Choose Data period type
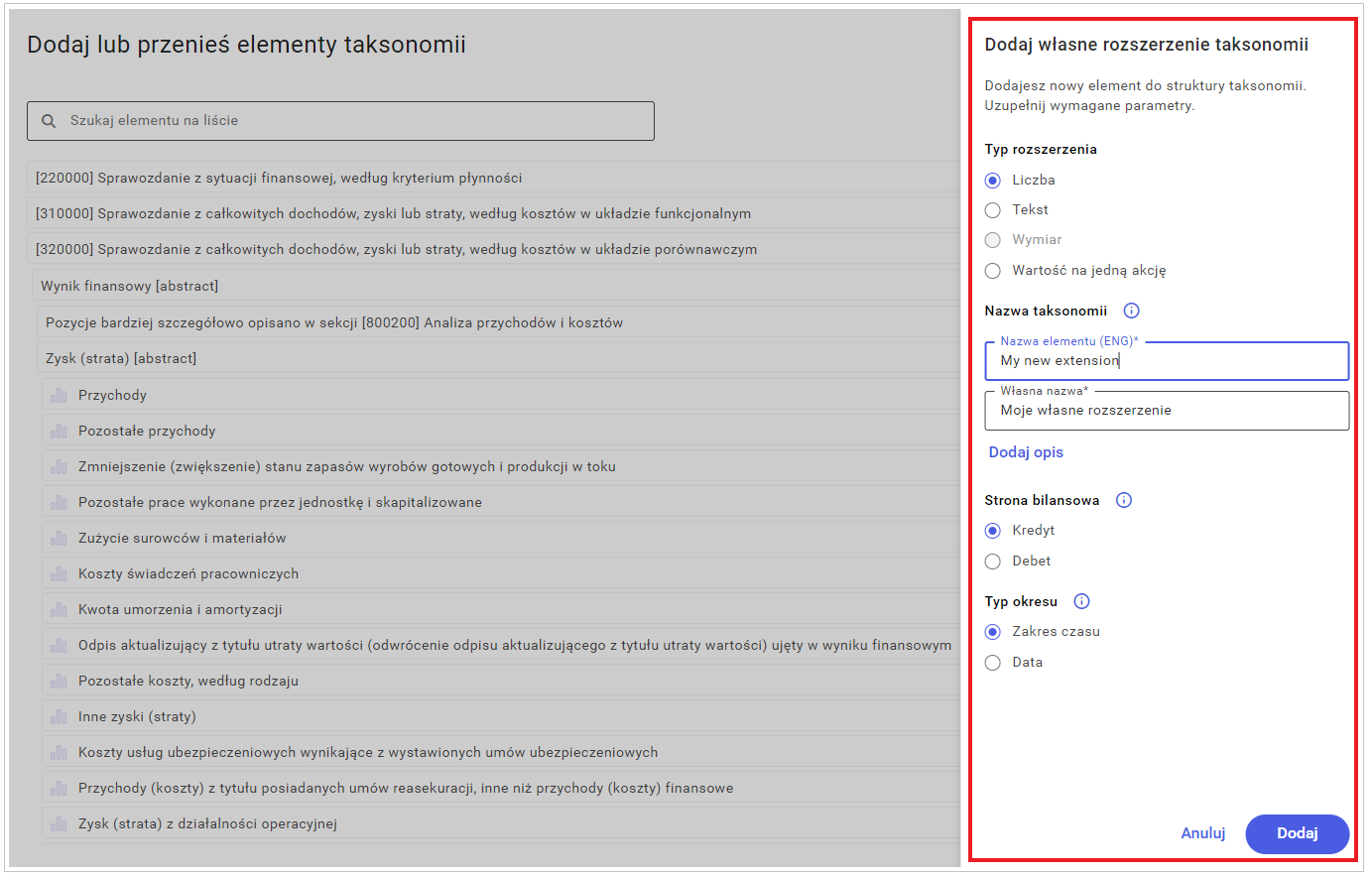This screenshot has width=1372, height=877. (x=992, y=663)
